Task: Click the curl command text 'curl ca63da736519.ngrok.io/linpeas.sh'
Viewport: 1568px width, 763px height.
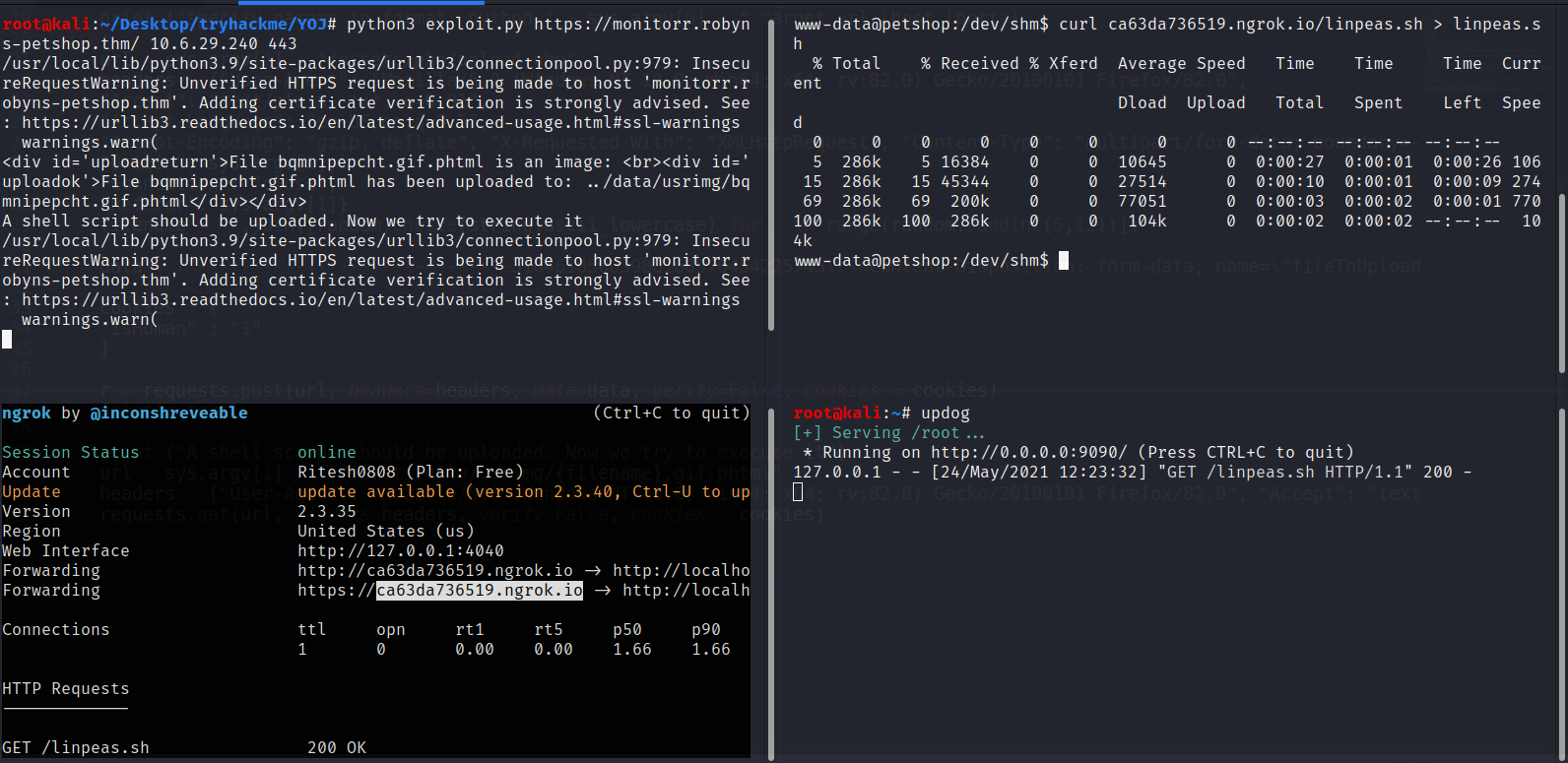Action: 1241,24
